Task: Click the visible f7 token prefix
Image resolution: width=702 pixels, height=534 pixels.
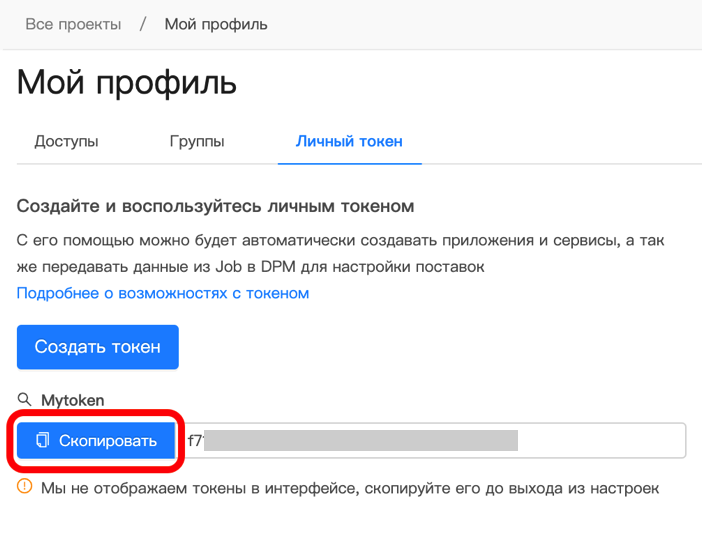Action: (194, 441)
